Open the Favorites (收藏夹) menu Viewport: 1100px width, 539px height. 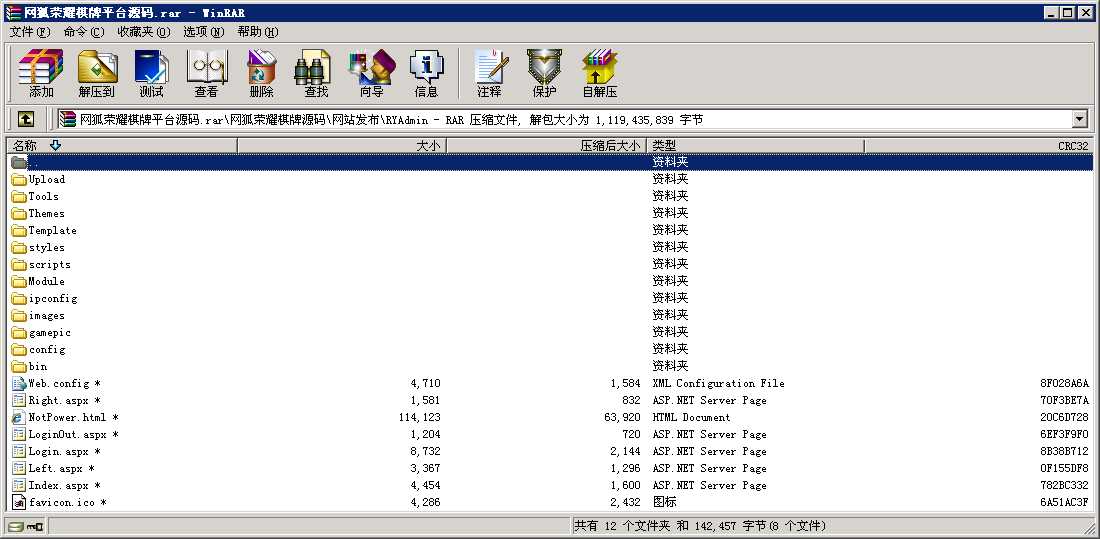144,32
